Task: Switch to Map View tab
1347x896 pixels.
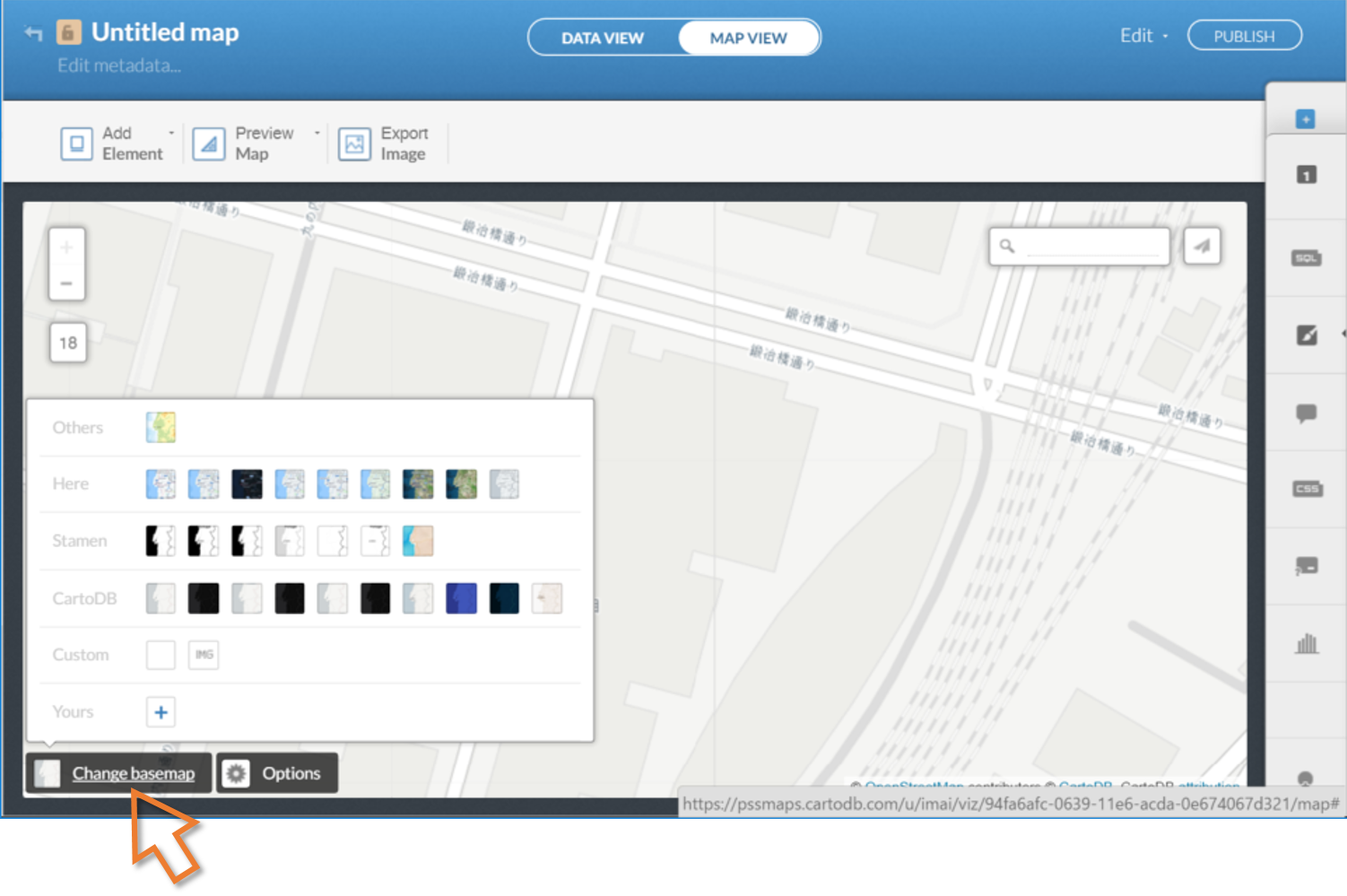Action: tap(748, 38)
